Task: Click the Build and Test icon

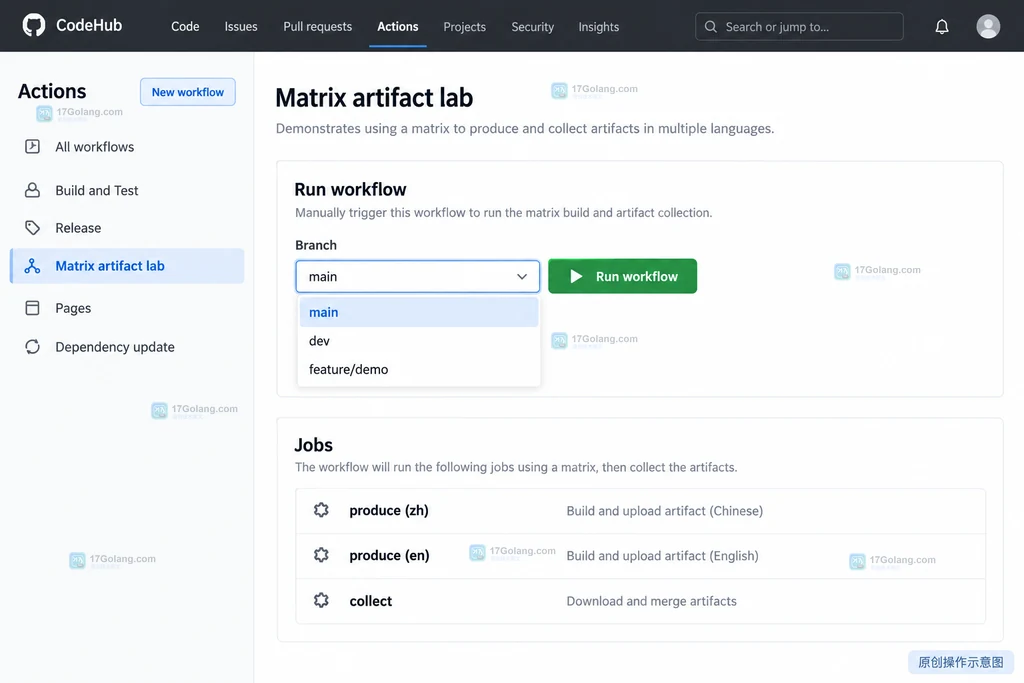Action: click(x=32, y=190)
